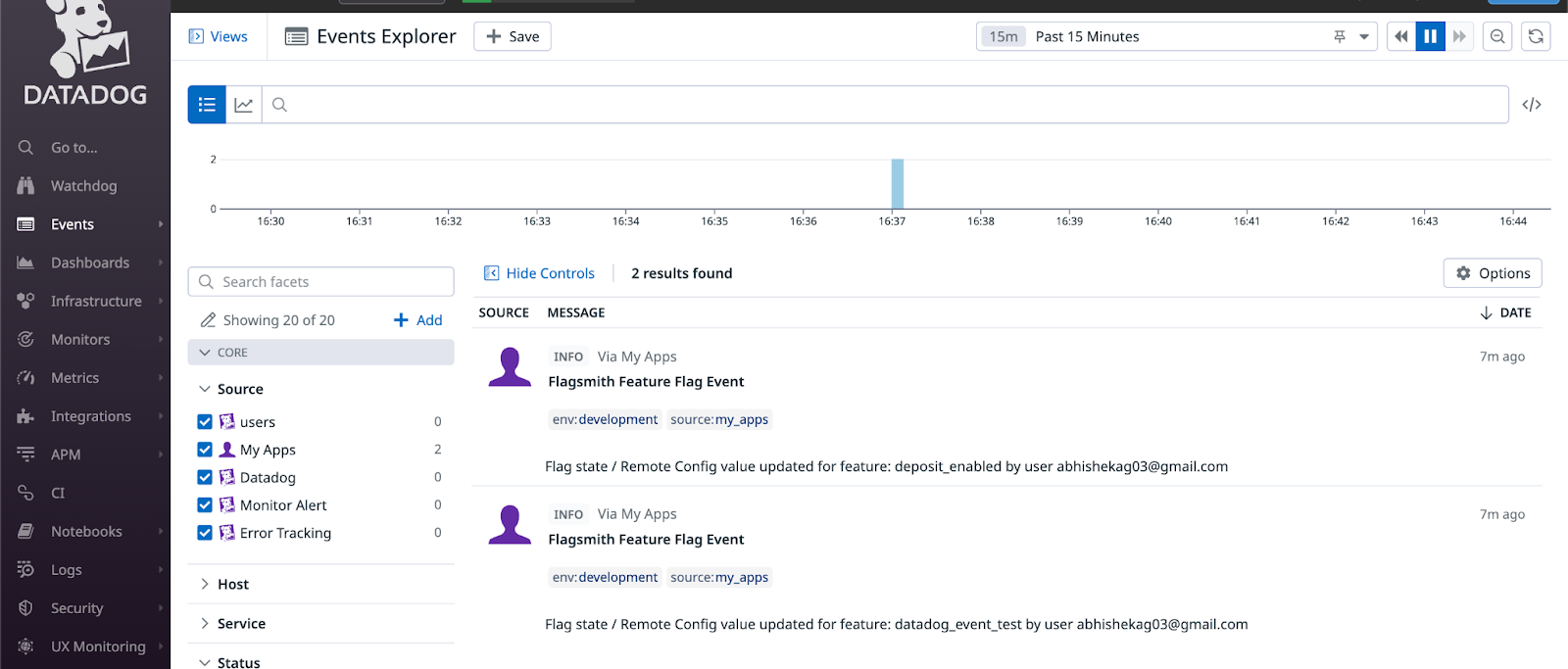The height and width of the screenshot is (669, 1568).
Task: Collapse the CORE facet group
Action: (320, 353)
